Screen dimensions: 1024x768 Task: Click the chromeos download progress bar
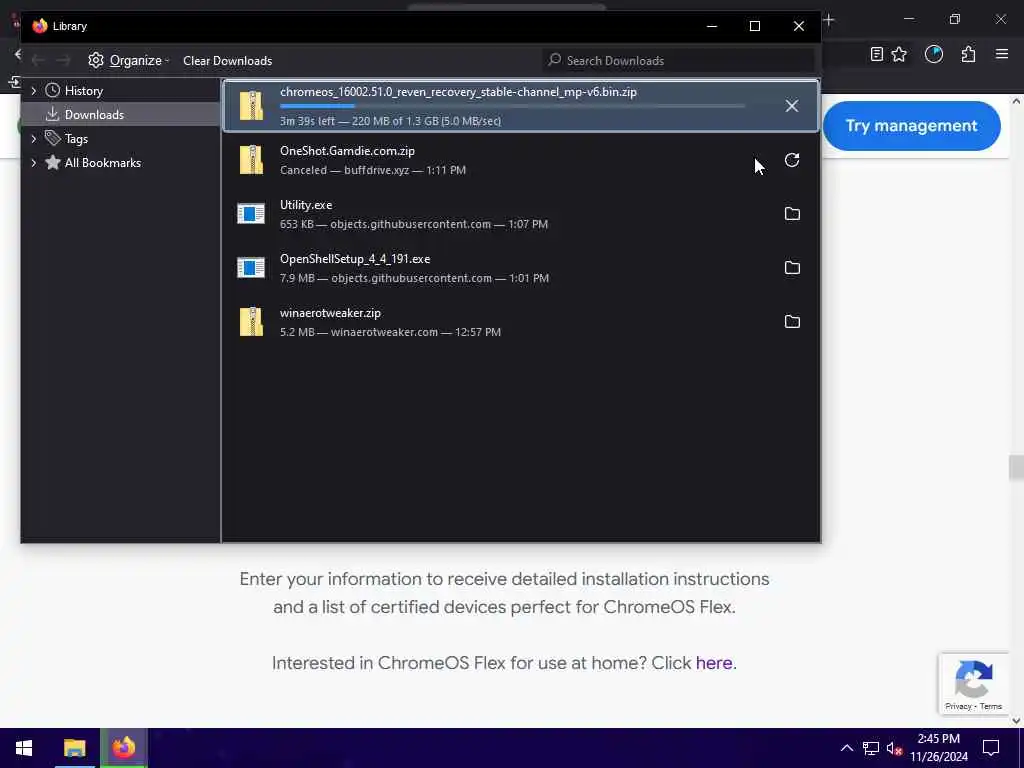click(512, 106)
